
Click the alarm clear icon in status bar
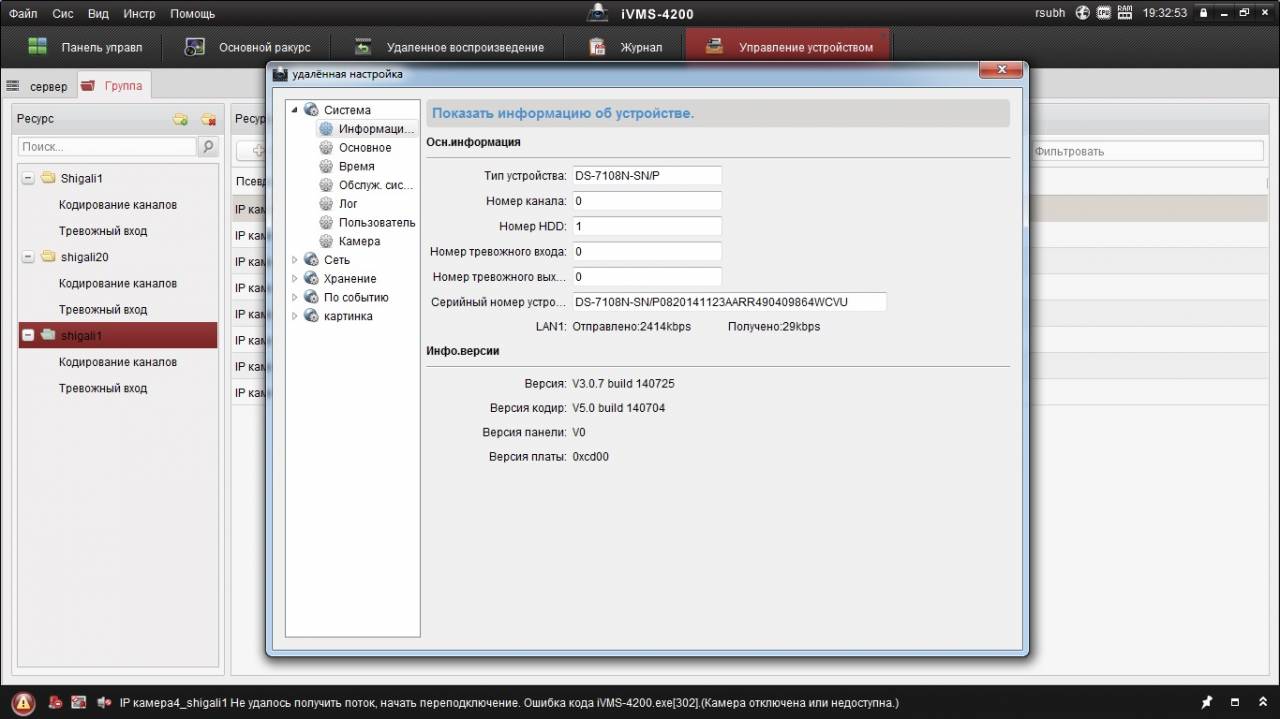pos(56,703)
